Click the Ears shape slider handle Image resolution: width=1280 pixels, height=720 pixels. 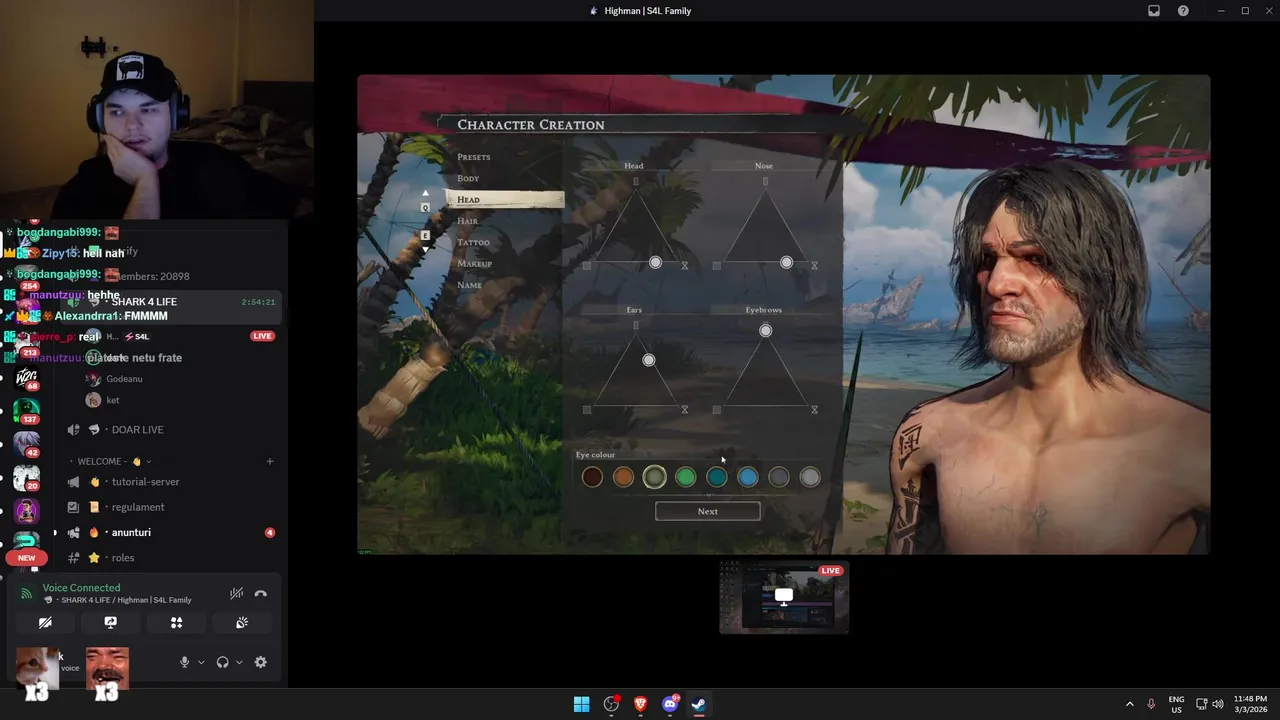point(649,360)
